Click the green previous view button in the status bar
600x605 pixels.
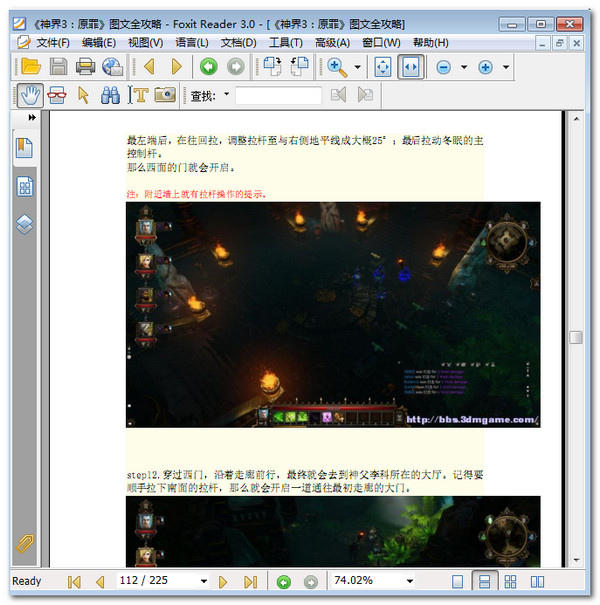point(284,582)
